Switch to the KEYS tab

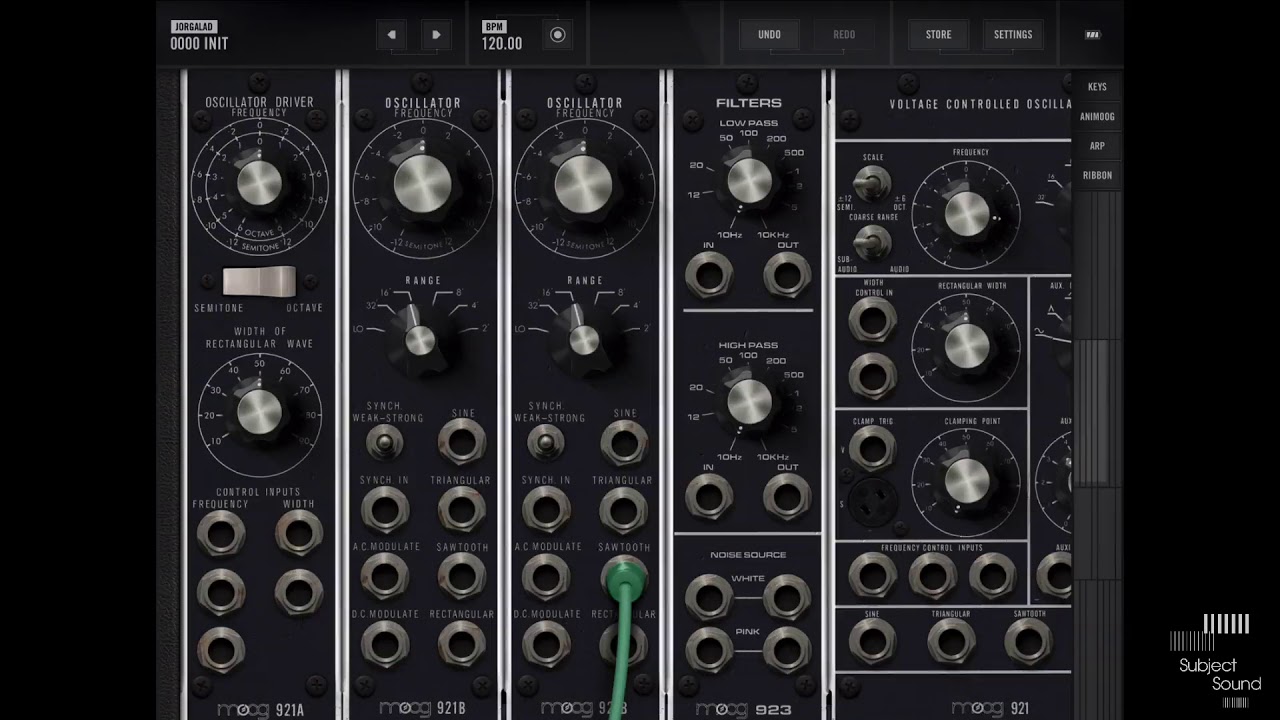tap(1097, 87)
